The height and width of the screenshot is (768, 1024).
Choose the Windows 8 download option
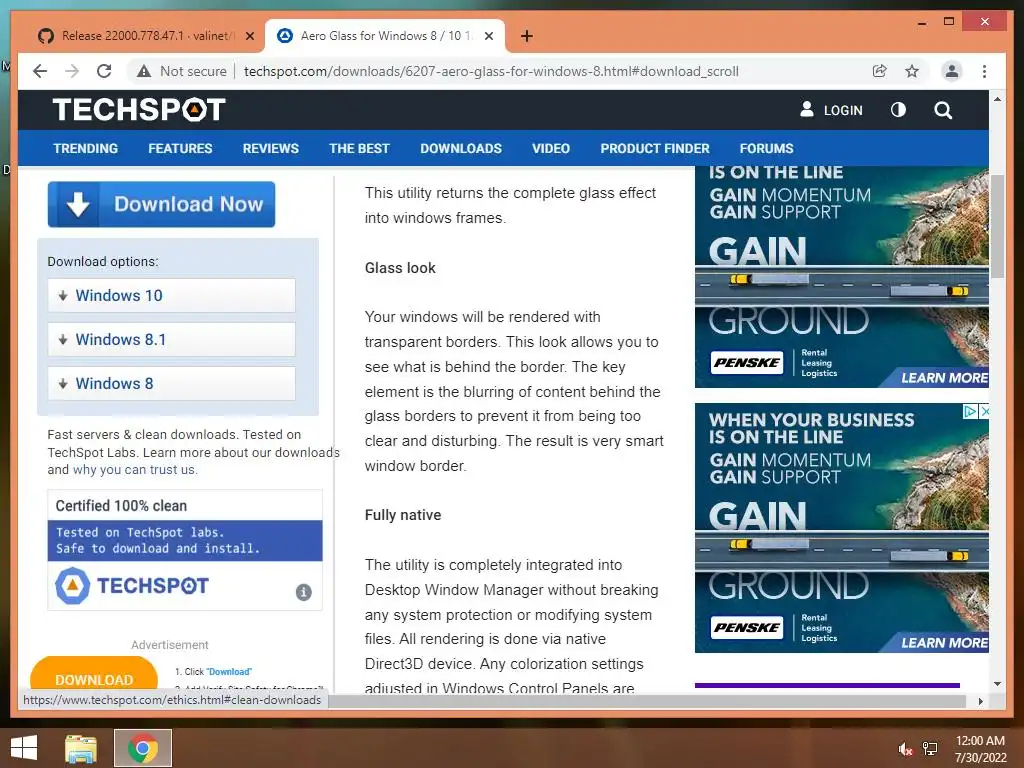tap(171, 383)
